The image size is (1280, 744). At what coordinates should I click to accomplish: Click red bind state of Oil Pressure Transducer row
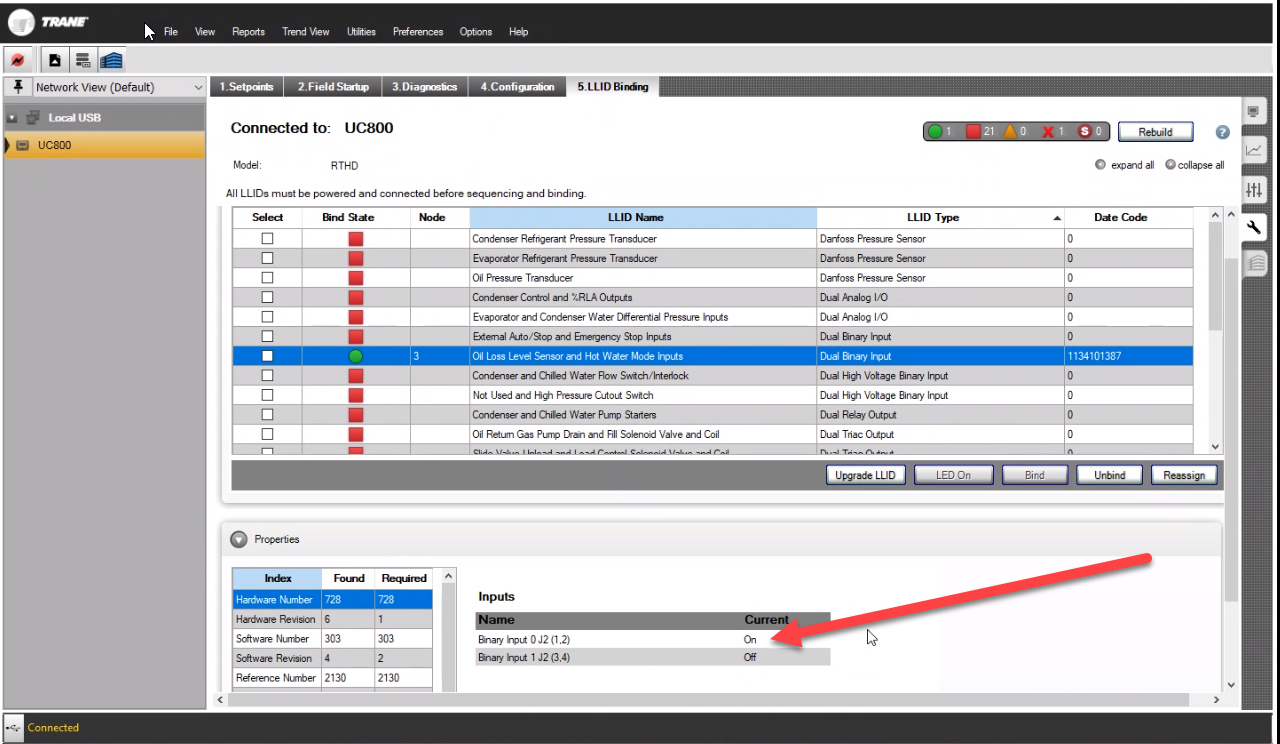(x=356, y=278)
